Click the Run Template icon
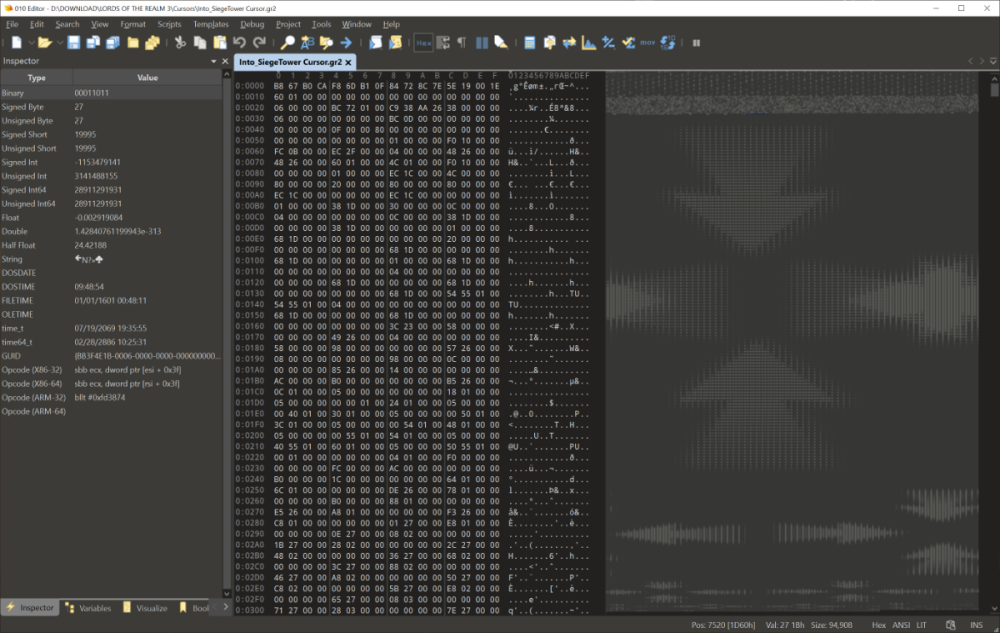 pos(395,43)
